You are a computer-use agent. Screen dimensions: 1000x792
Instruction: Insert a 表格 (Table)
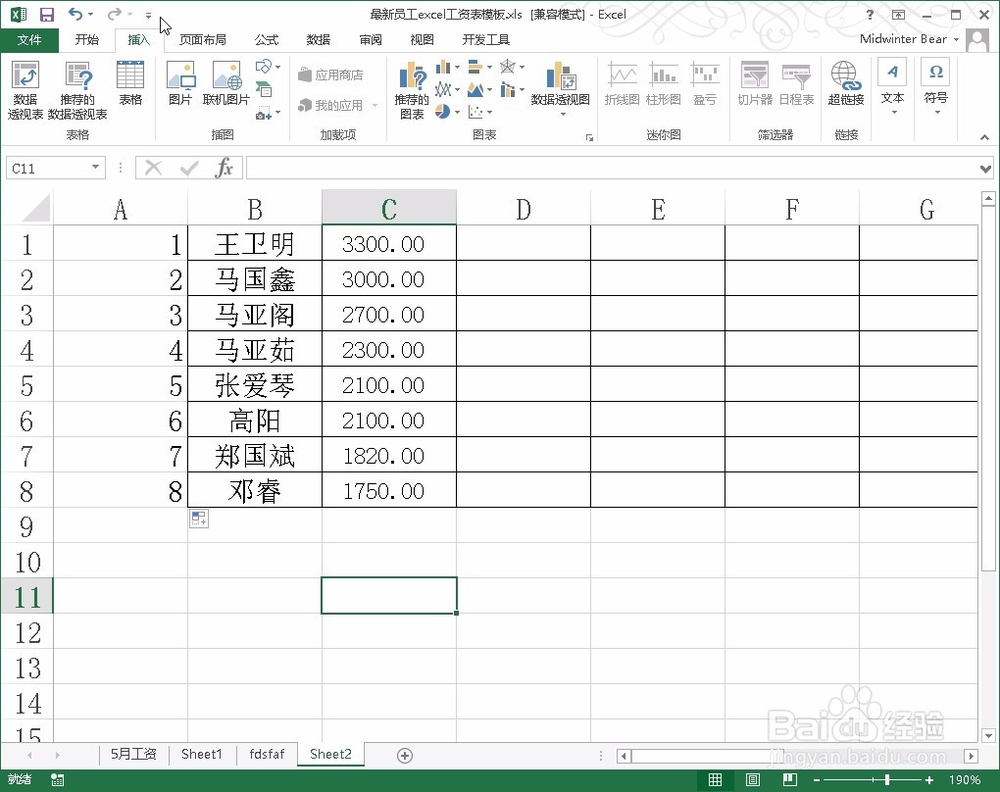[130, 88]
